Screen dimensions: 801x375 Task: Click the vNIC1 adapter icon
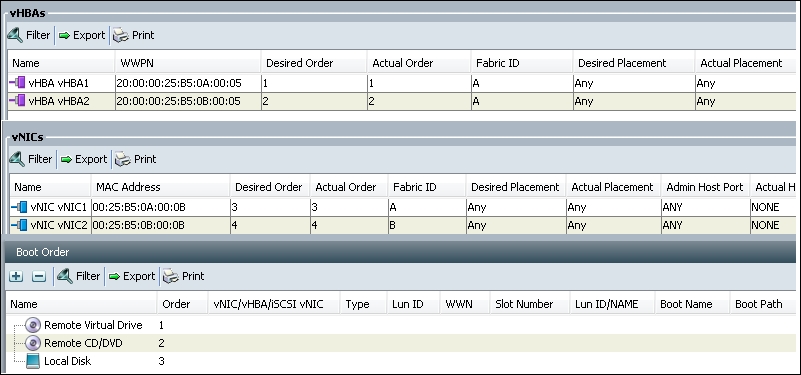19,207
